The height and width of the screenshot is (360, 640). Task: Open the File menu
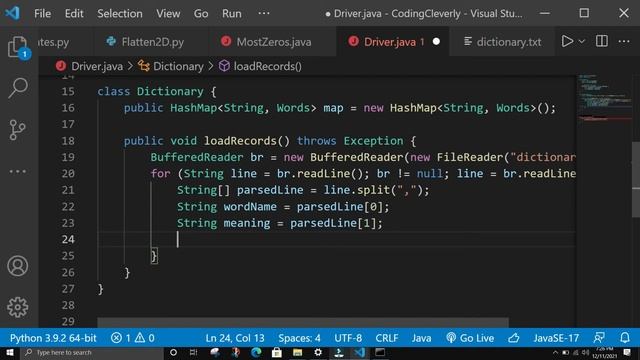pos(42,13)
